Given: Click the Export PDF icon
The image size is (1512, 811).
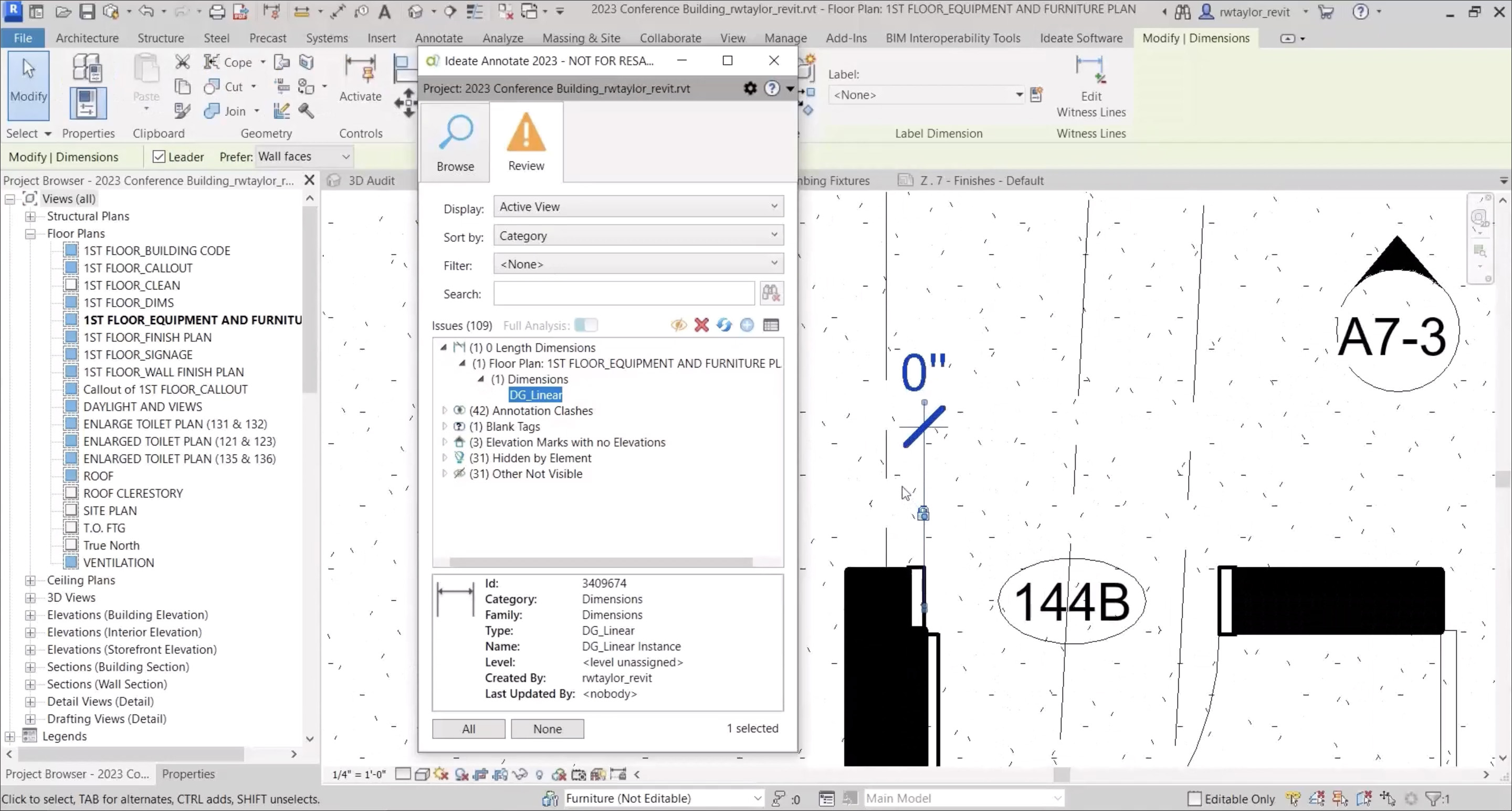Looking at the screenshot, I should [x=240, y=11].
